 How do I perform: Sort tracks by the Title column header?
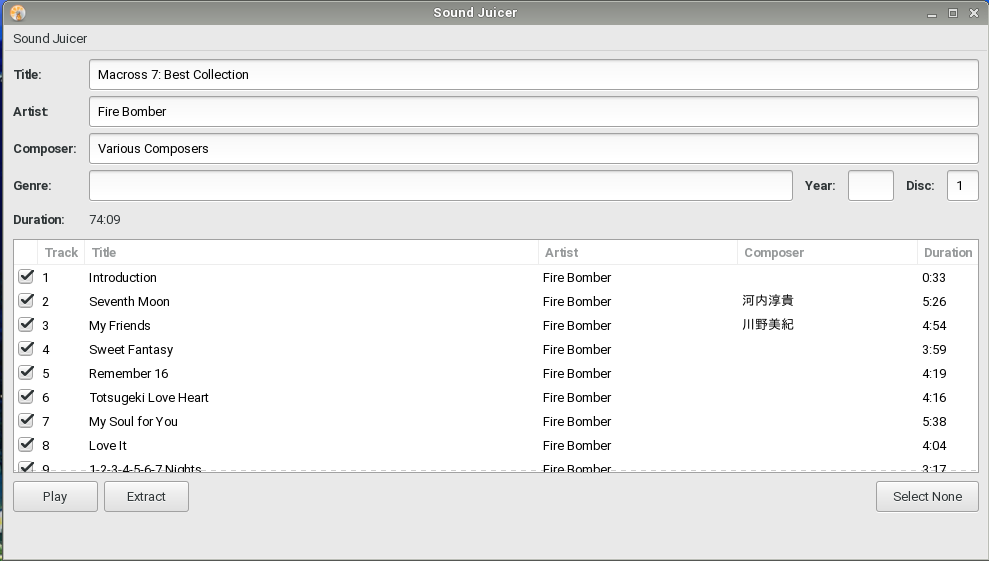coord(310,253)
